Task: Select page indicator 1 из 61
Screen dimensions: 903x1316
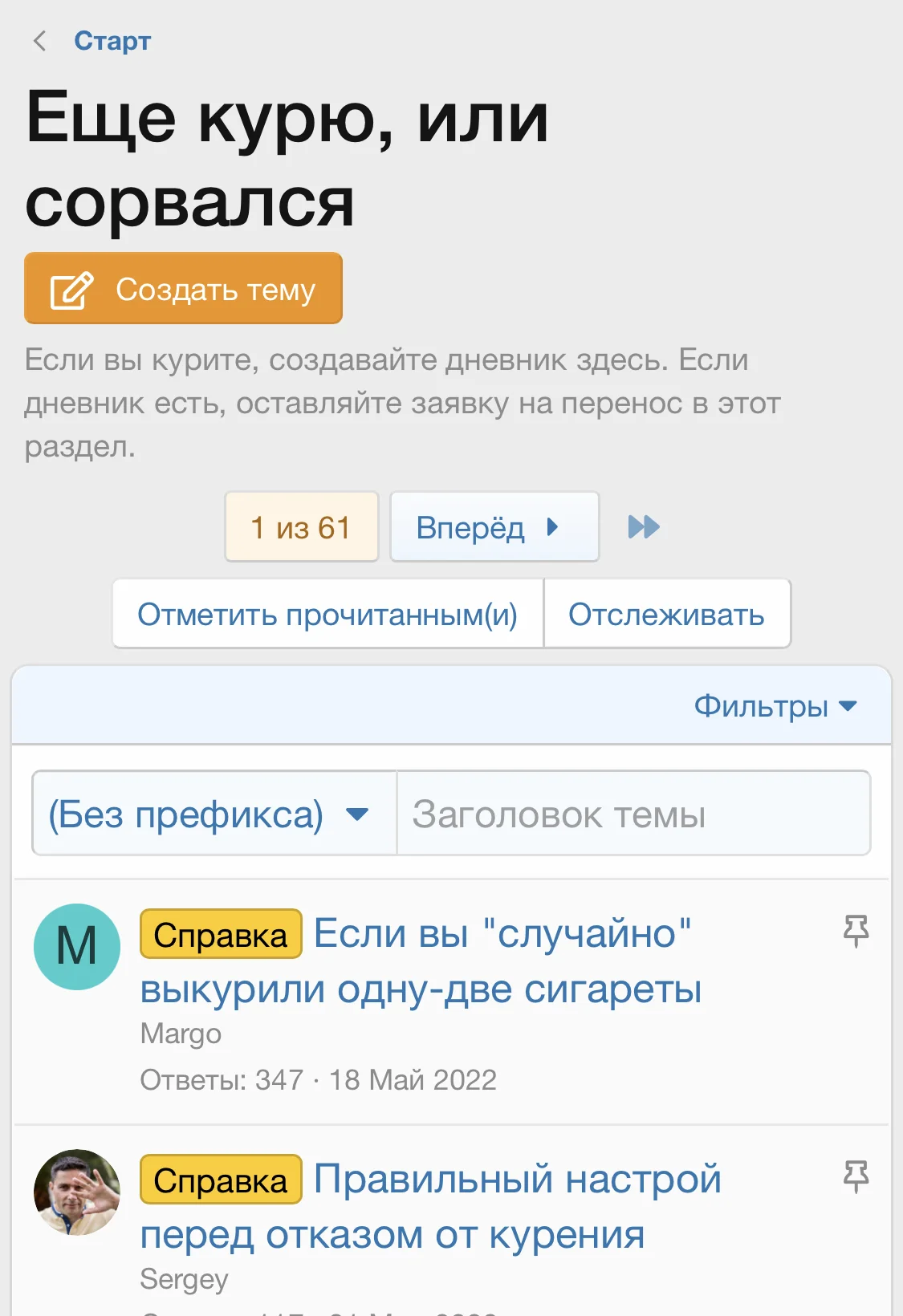Action: [301, 527]
